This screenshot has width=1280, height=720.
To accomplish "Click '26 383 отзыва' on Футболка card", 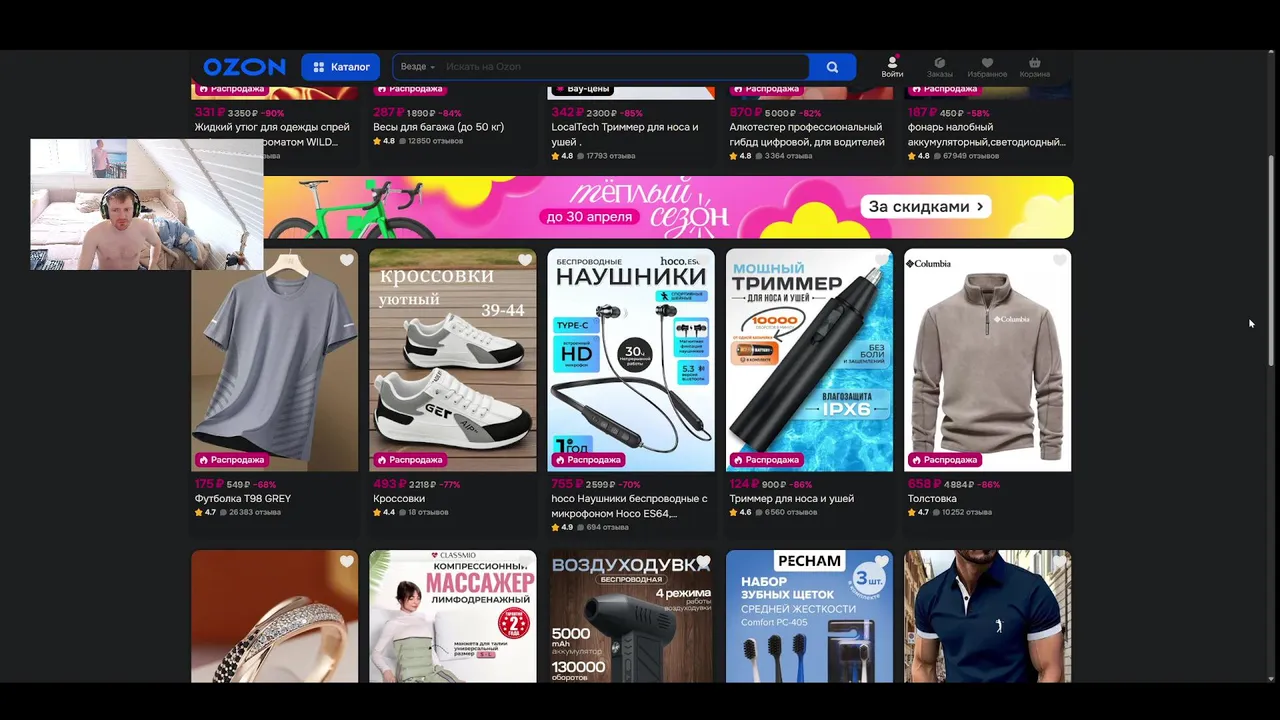I will coord(254,512).
